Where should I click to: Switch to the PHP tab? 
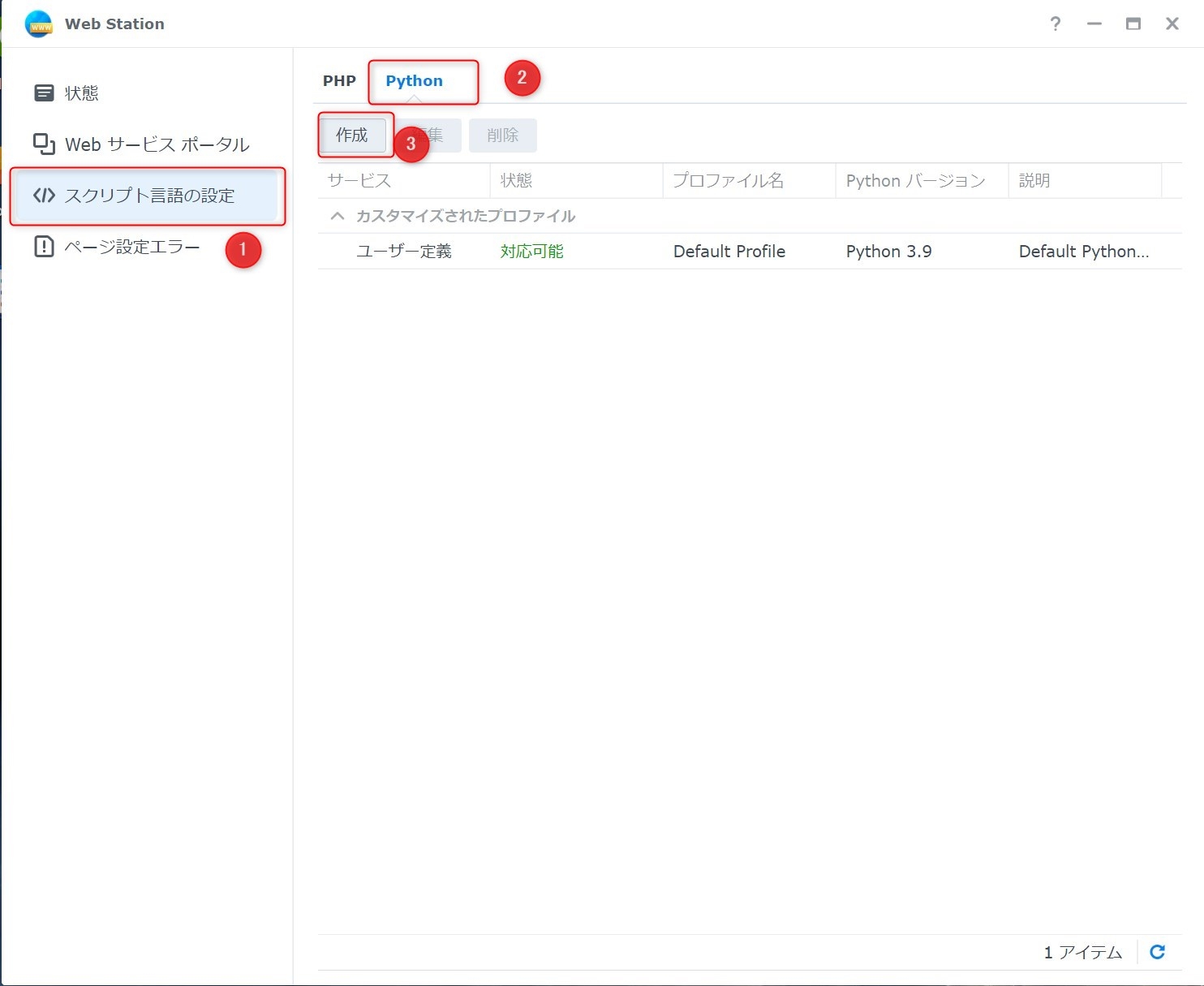coord(339,81)
